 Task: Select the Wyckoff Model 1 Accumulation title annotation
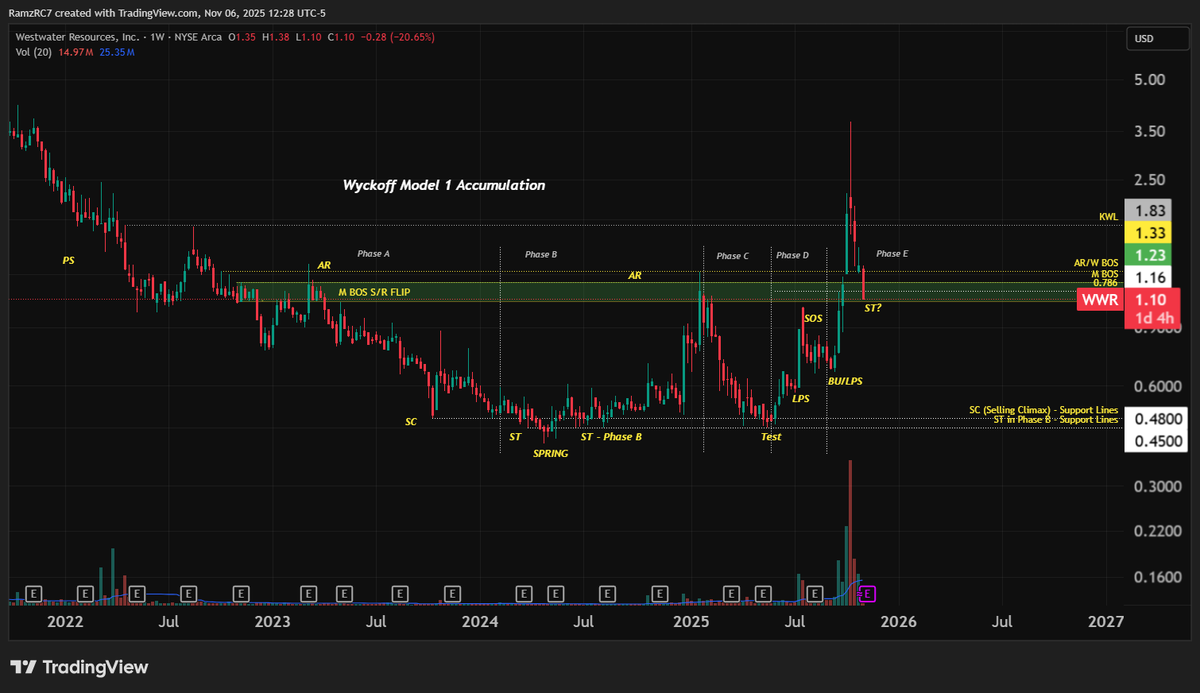(444, 185)
